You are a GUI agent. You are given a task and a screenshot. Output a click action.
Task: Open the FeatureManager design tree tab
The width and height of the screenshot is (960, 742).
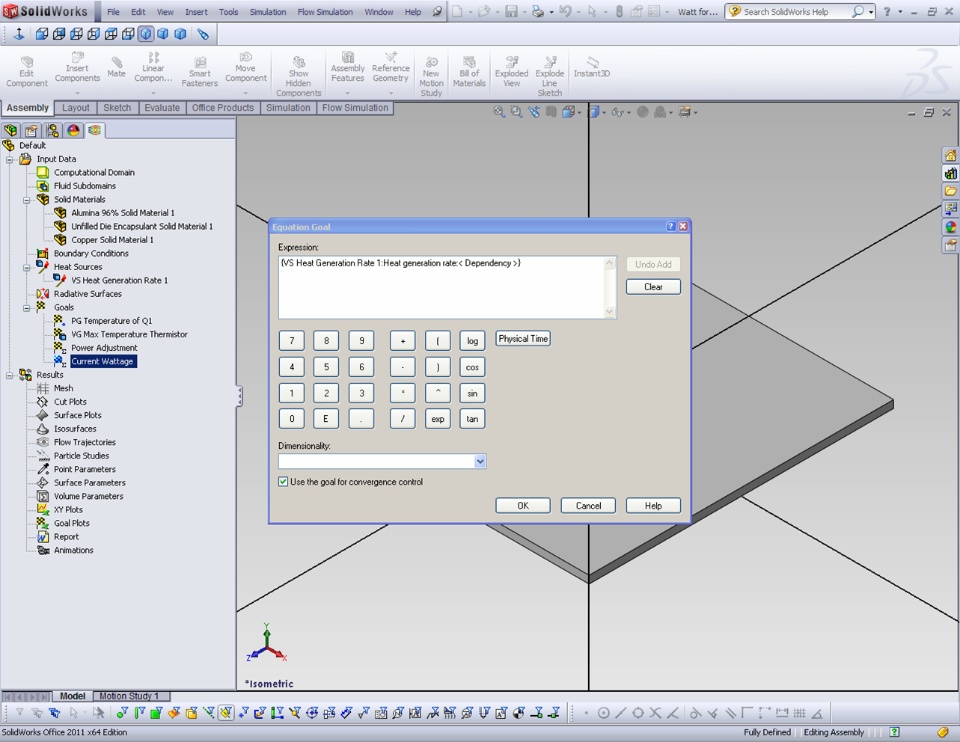tap(10, 130)
